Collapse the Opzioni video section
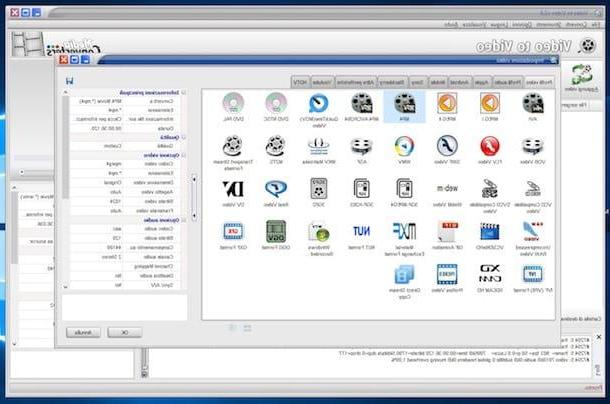The image size is (610, 404). click(x=183, y=155)
